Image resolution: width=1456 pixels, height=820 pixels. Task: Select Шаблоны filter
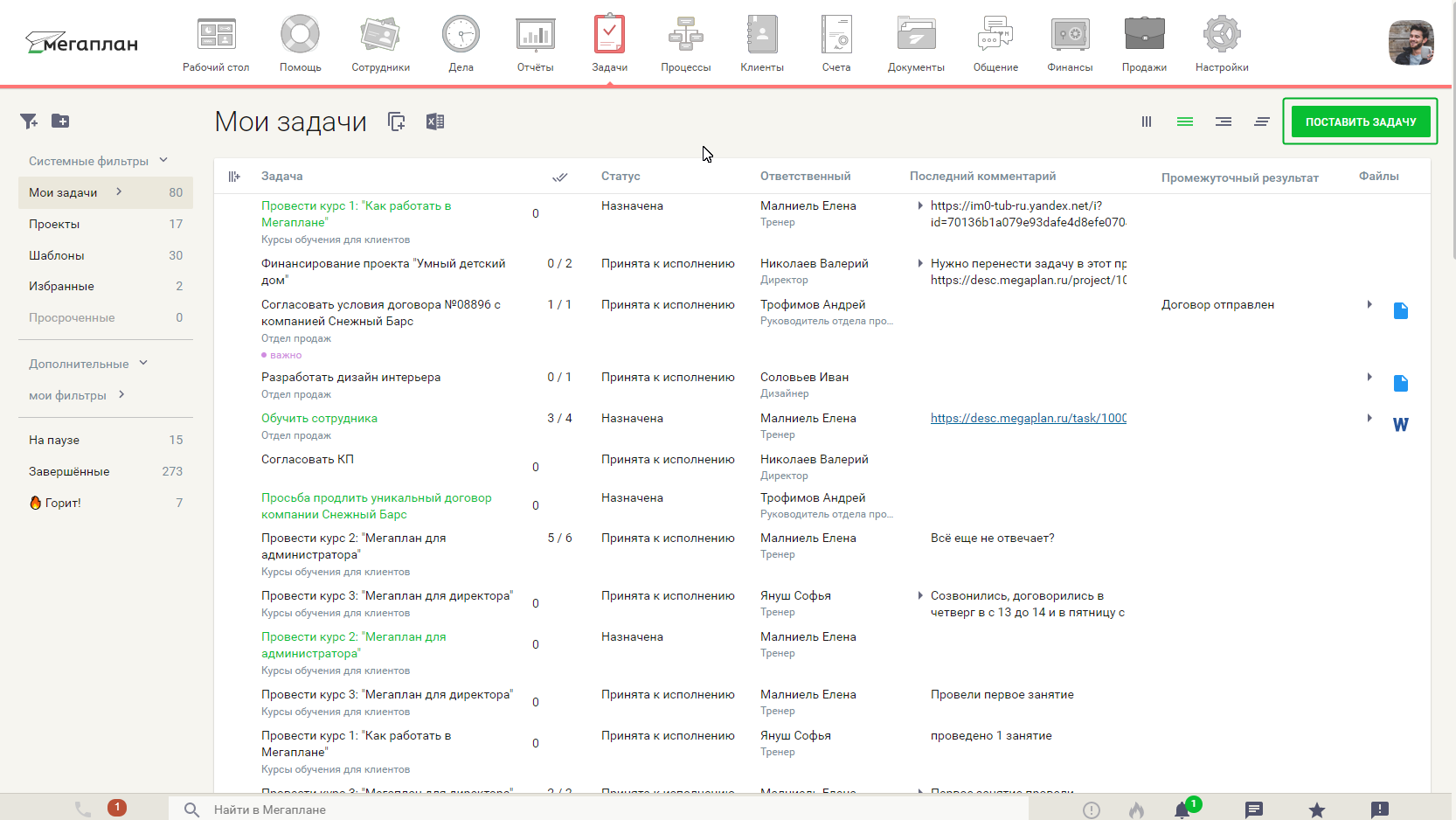click(x=106, y=255)
